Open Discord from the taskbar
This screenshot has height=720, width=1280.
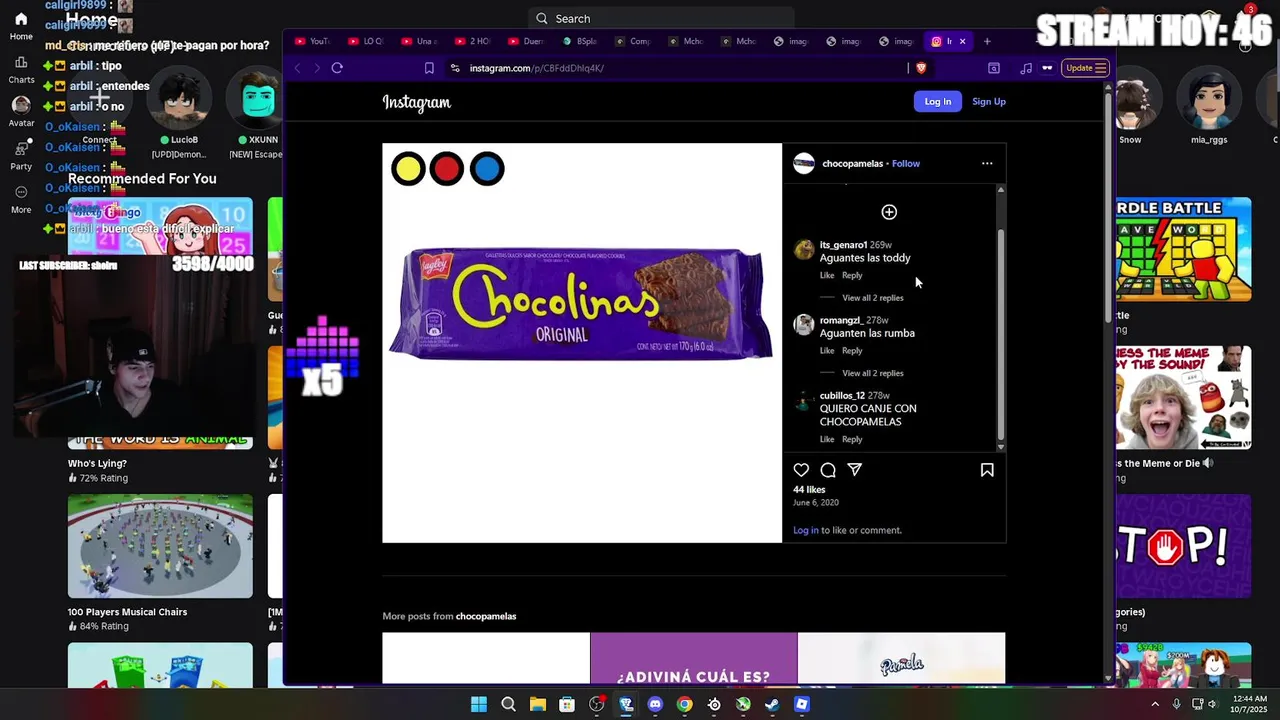click(655, 704)
